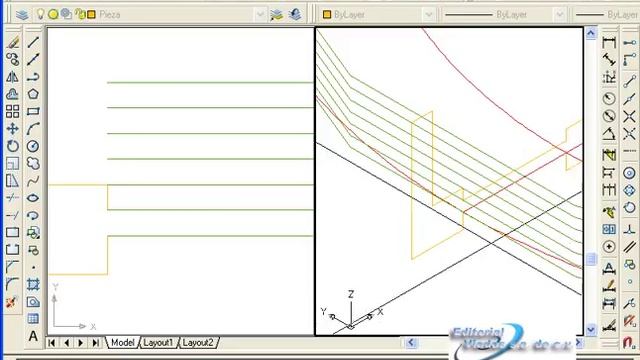Select the Rotate tool
Viewport: 640px width, 360px height.
coord(13,146)
